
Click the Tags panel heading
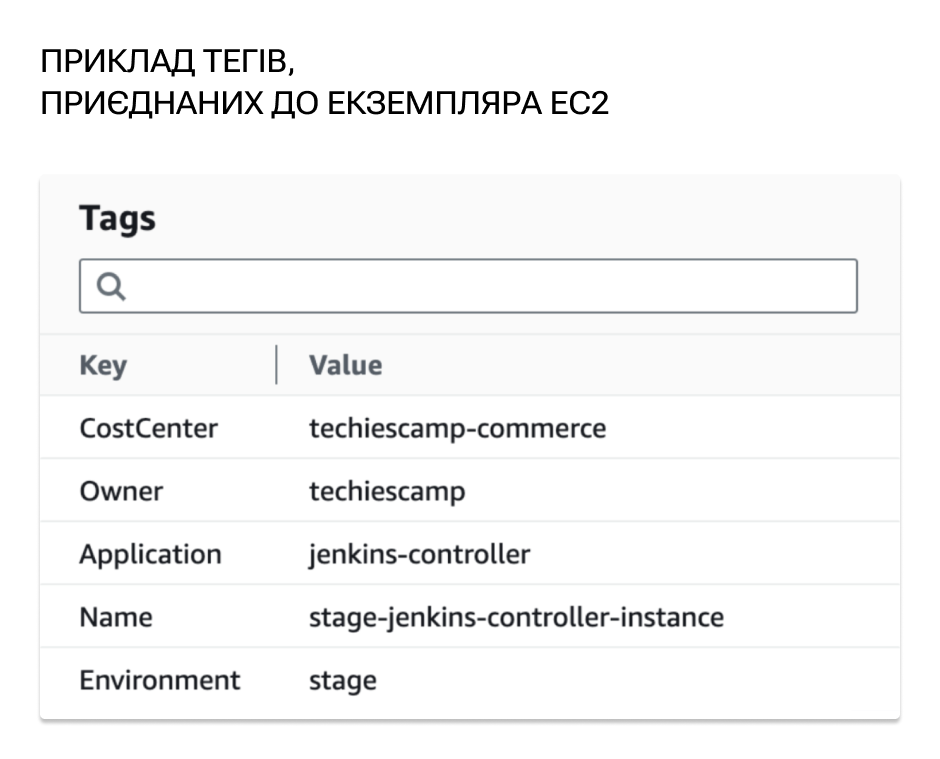[x=118, y=218]
